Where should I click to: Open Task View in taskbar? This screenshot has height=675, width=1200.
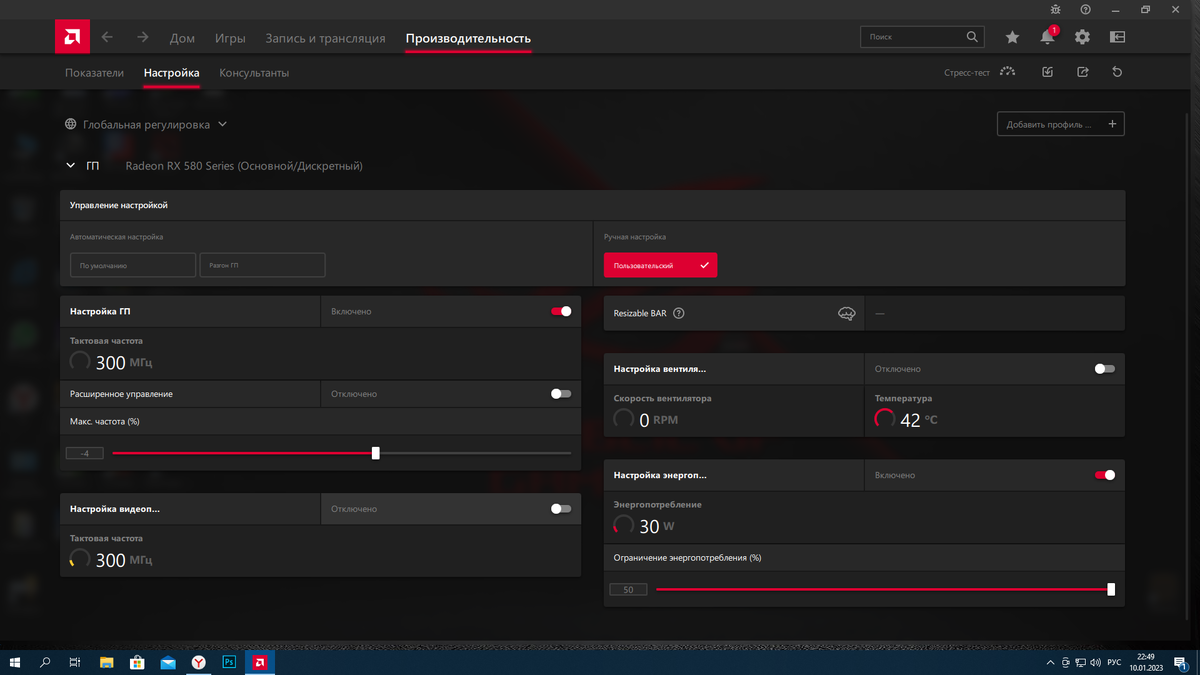pyautogui.click(x=75, y=662)
